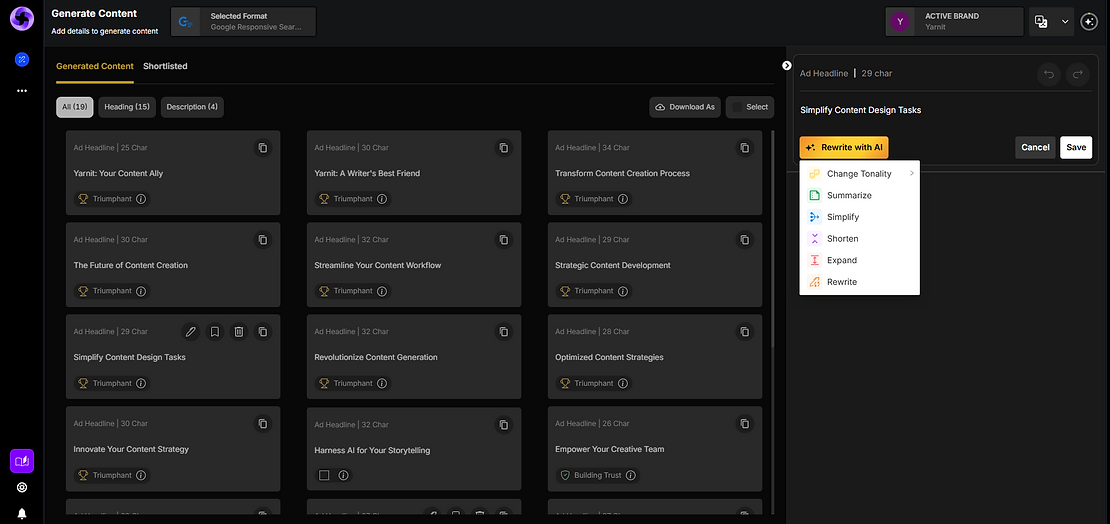Toggle the Select checkbox button
The image size is (1110, 524).
point(750,107)
